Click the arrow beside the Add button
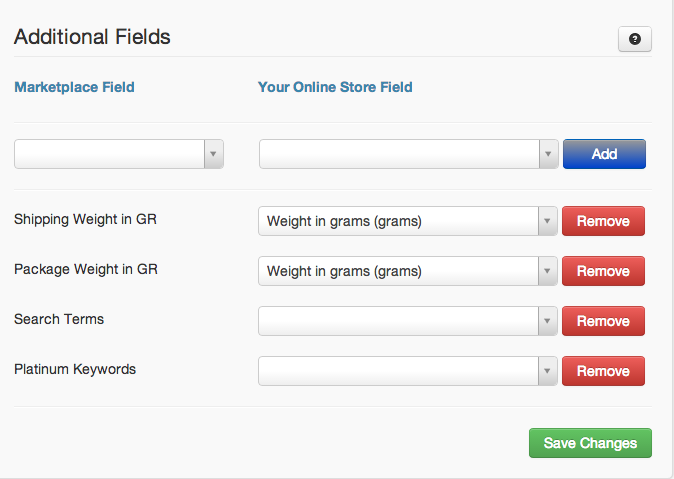 pos(548,154)
